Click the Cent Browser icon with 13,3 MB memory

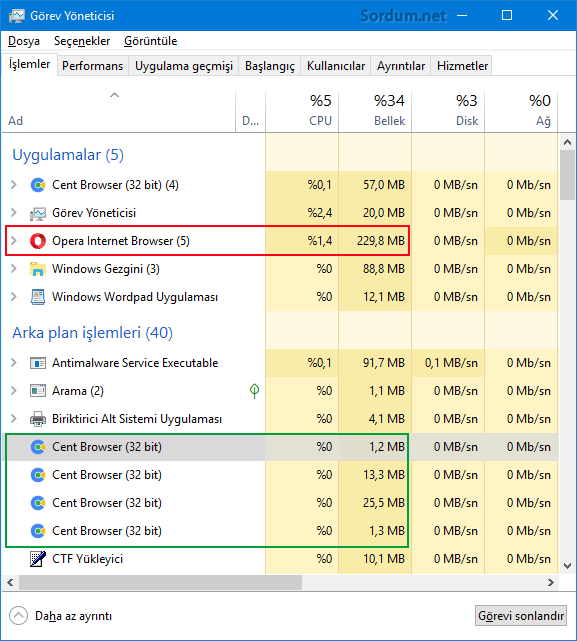(x=38, y=475)
